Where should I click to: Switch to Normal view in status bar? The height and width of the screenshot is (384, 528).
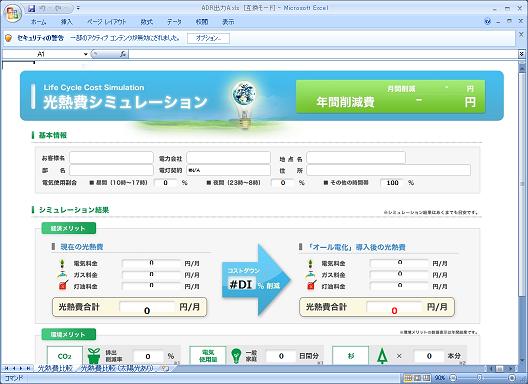tap(408, 378)
